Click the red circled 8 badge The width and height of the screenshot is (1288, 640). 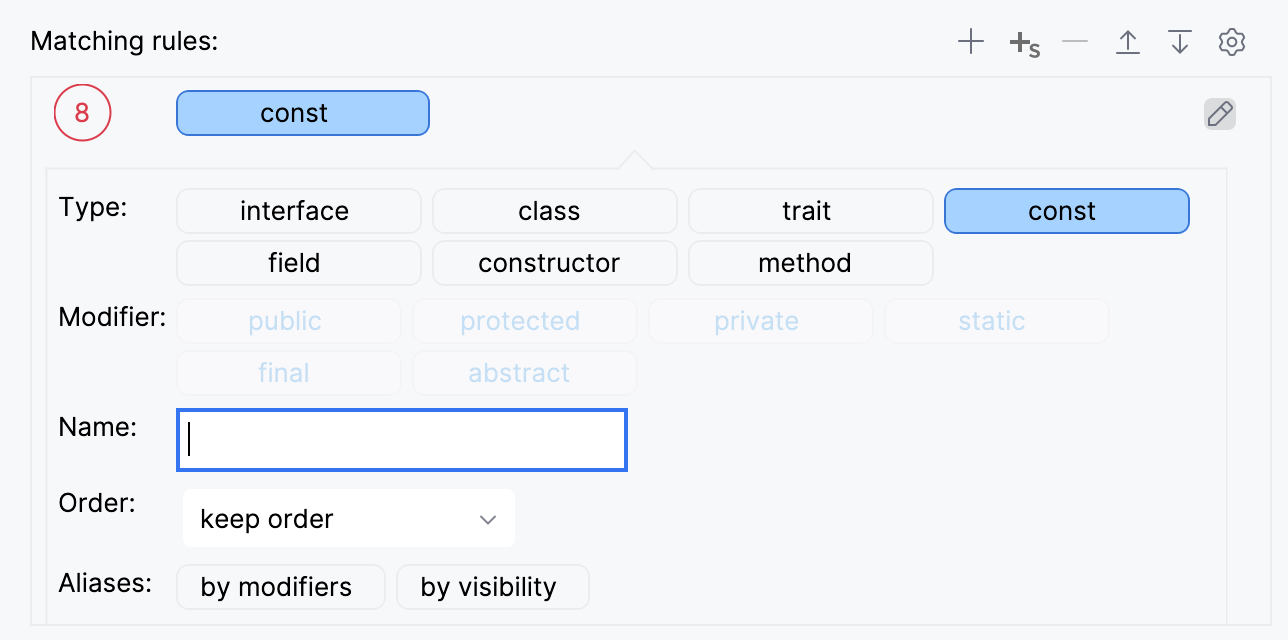click(x=82, y=113)
